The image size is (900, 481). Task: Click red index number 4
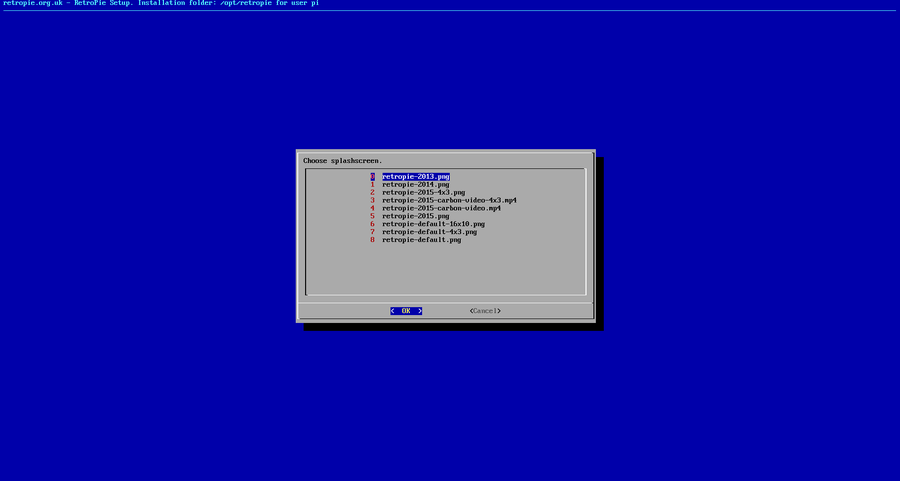[372, 208]
